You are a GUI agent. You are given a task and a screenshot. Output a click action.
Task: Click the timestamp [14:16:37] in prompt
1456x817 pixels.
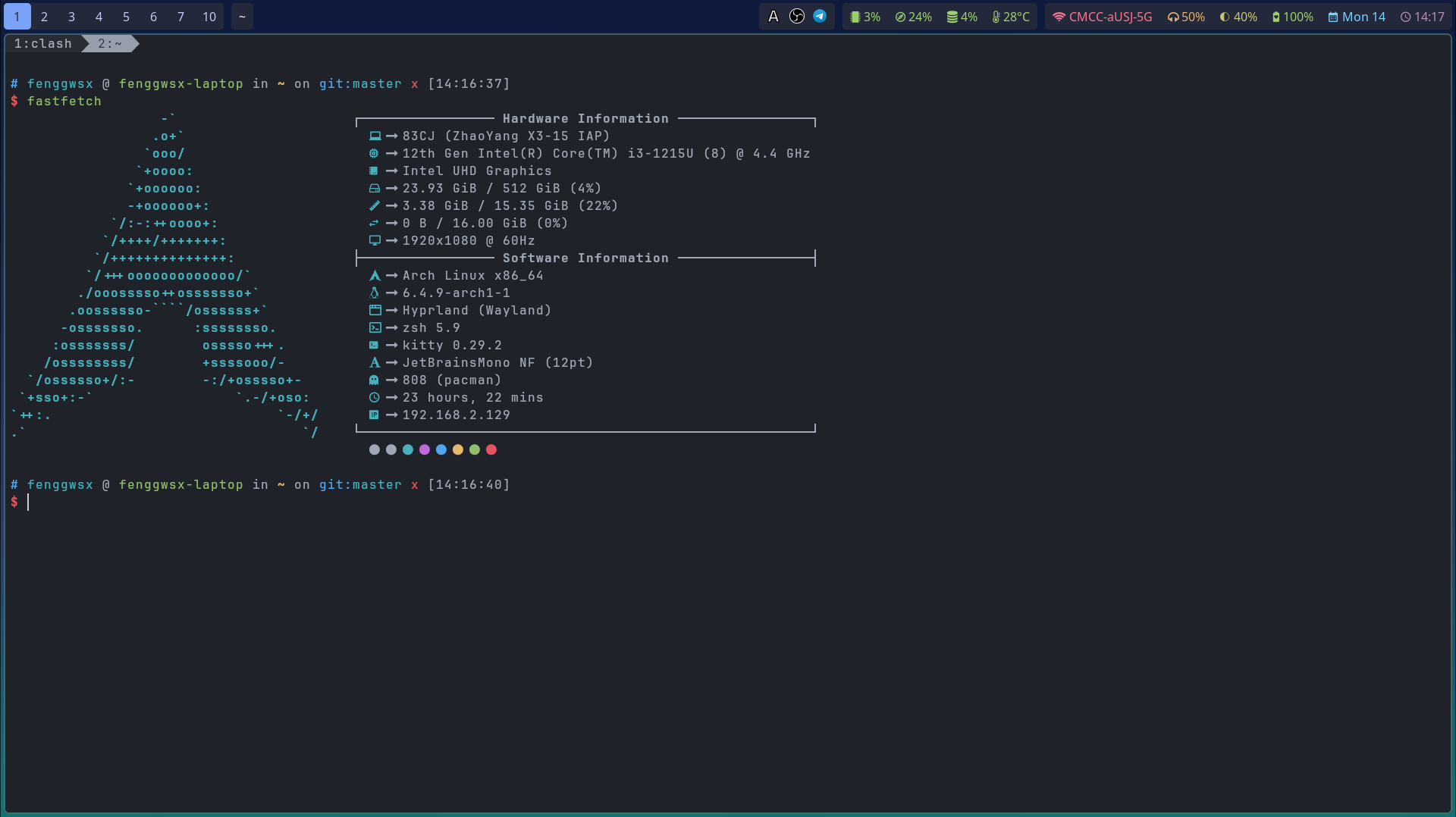[469, 84]
